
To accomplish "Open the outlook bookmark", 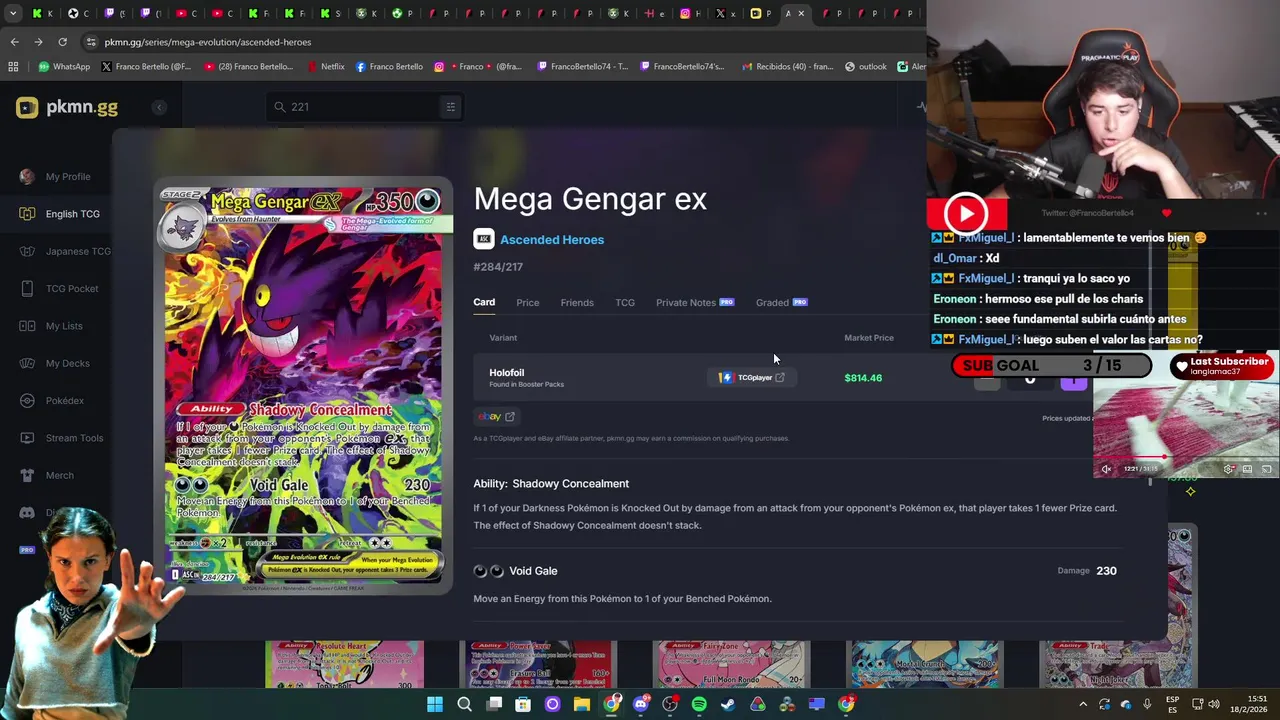I will click(866, 67).
